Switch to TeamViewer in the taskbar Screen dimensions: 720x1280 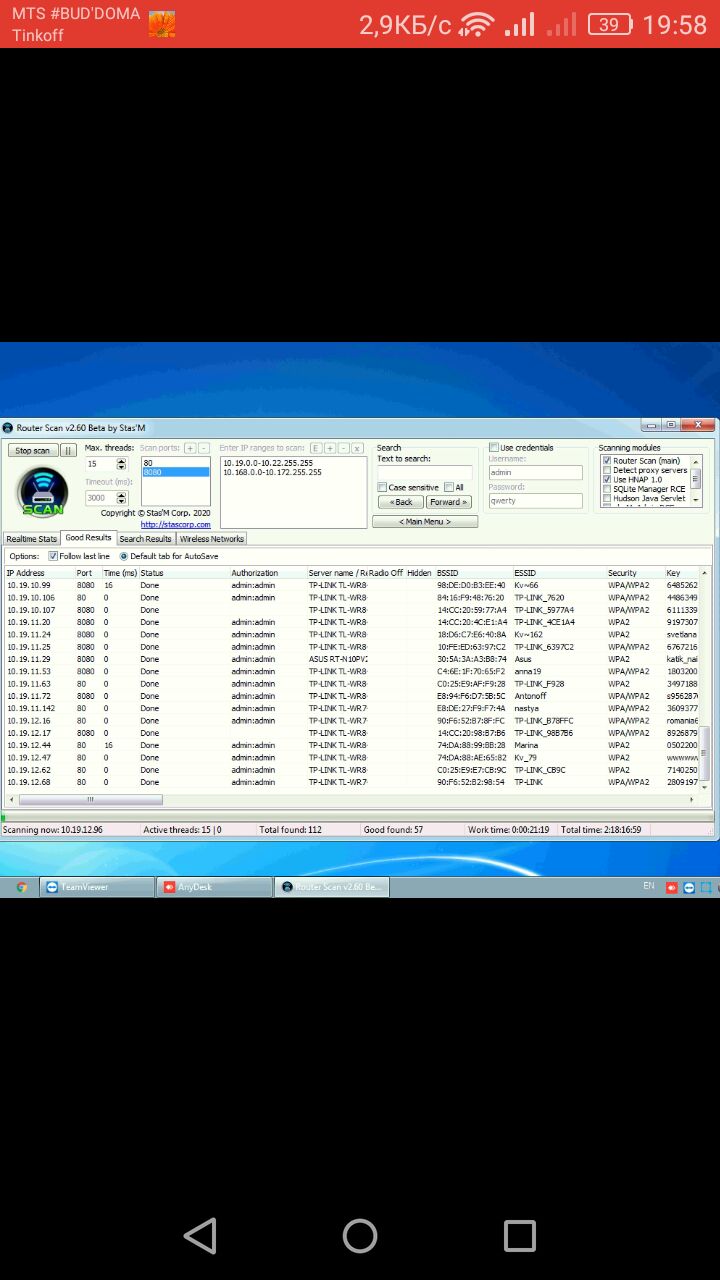(x=99, y=887)
